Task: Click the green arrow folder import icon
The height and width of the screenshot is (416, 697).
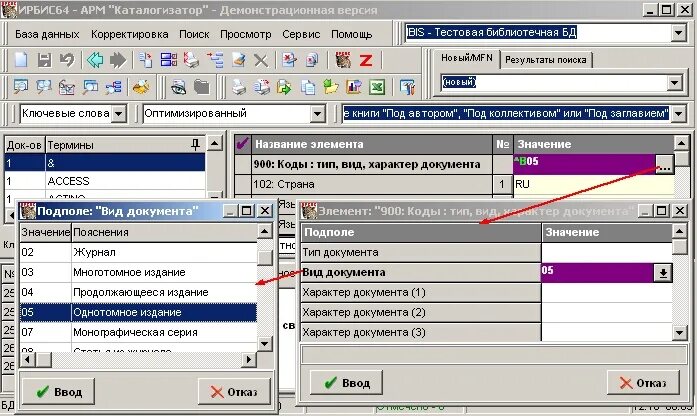Action: [x=331, y=87]
